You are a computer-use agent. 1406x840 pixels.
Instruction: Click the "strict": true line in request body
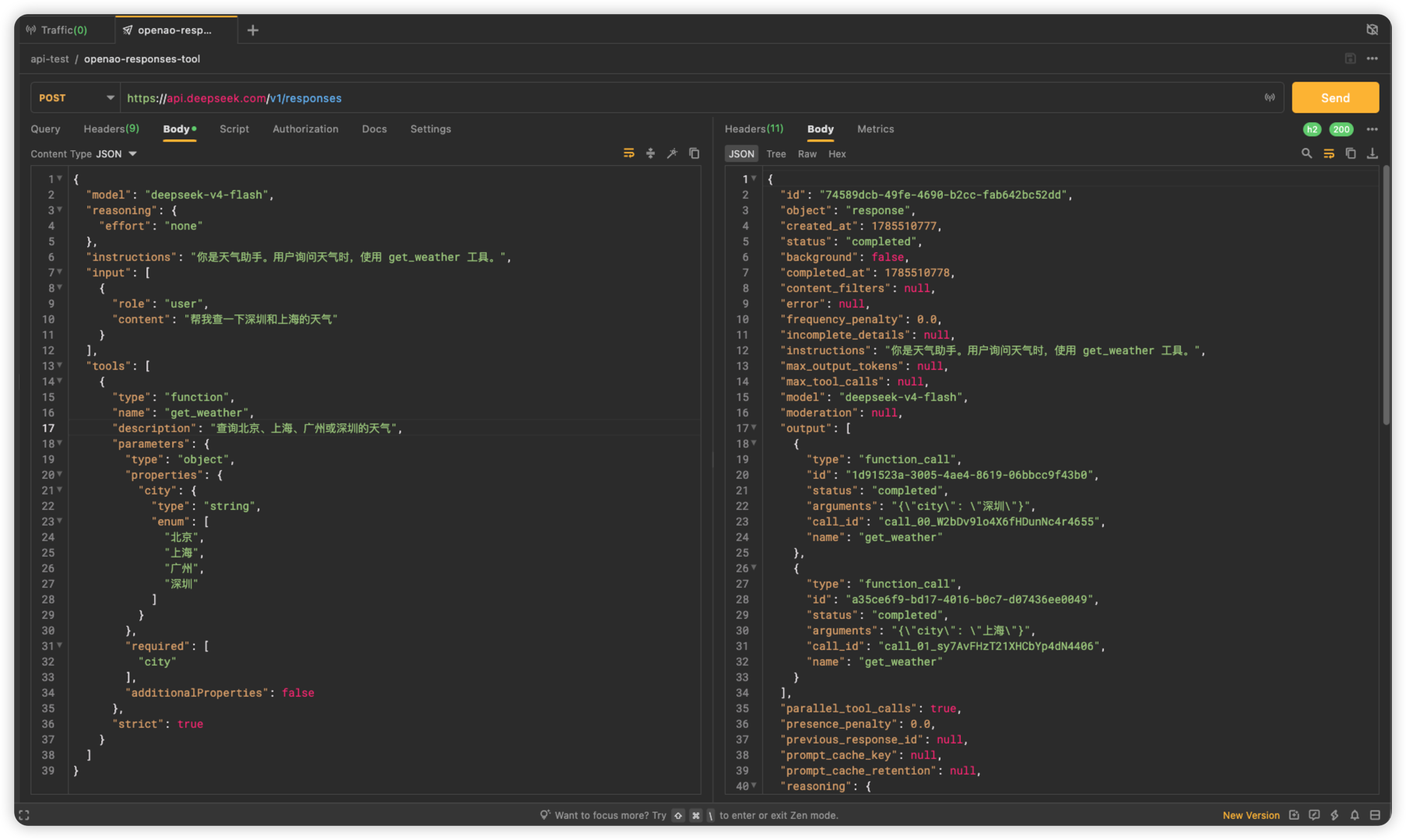click(x=157, y=724)
